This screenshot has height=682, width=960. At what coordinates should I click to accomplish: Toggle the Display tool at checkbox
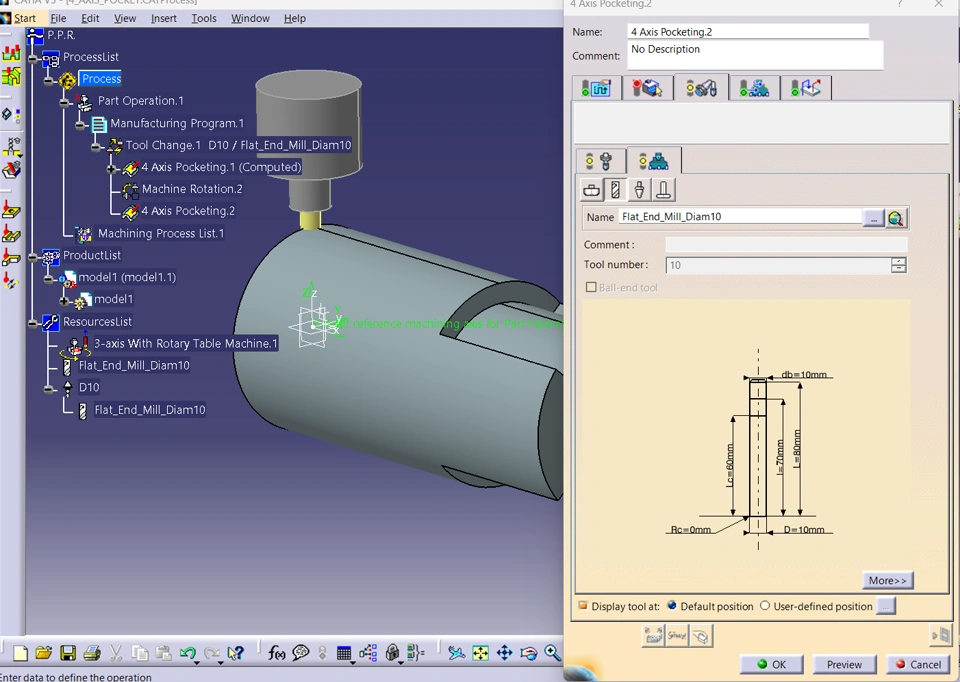click(583, 606)
